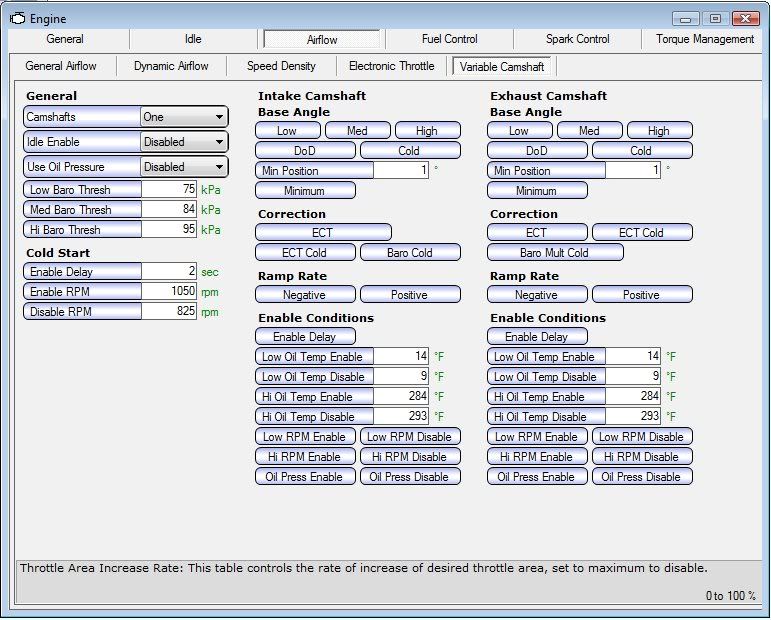Click Exhaust Camshaft Min Position field

click(632, 171)
